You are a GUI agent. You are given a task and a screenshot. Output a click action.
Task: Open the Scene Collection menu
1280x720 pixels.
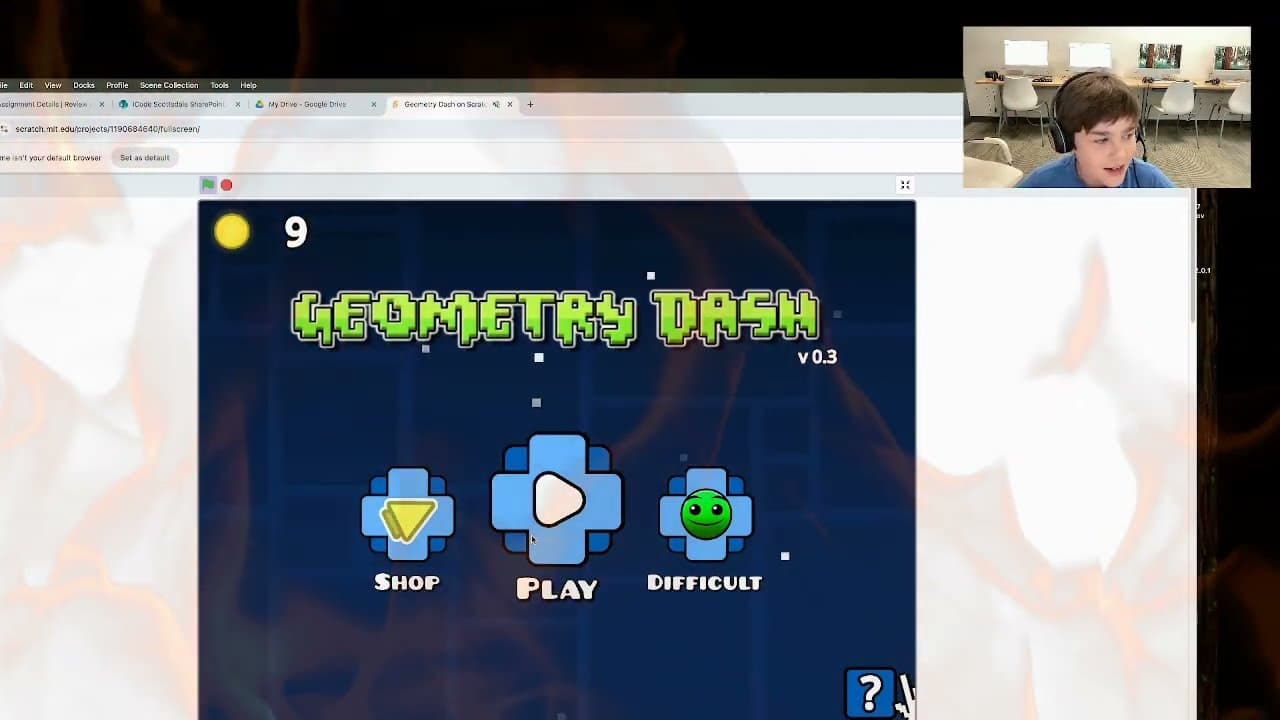[x=169, y=85]
